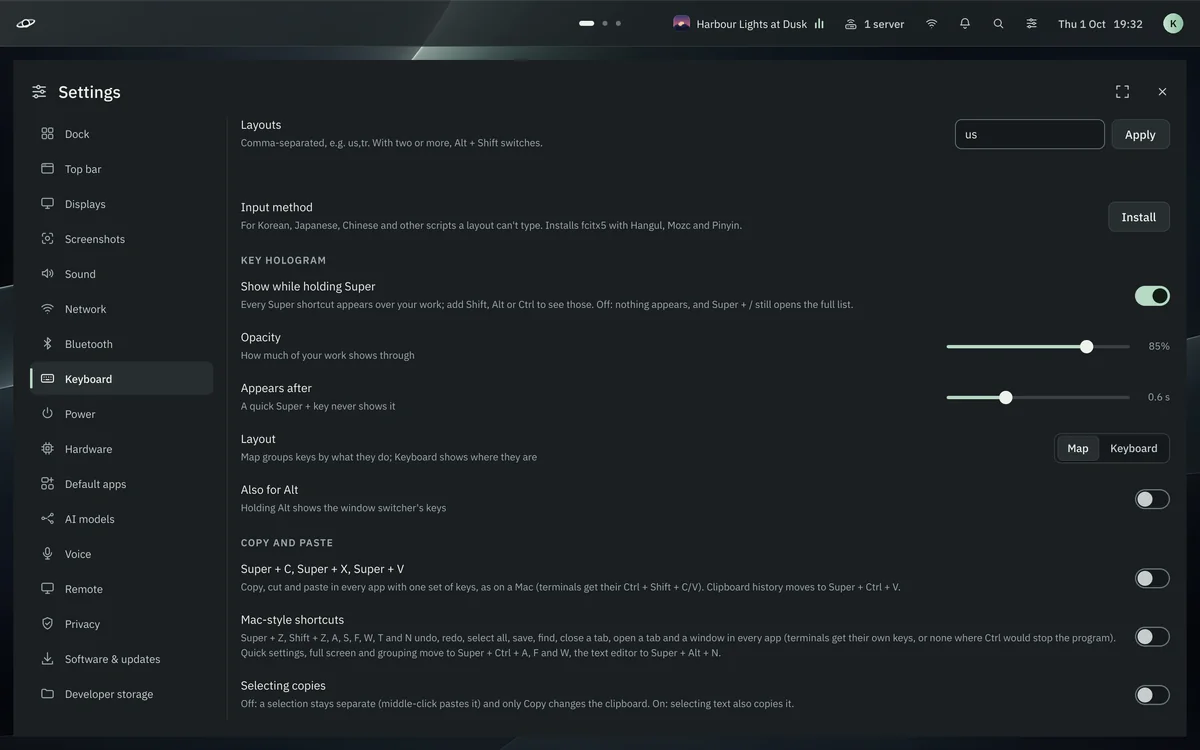1200x750 pixels.
Task: Click the Privacy shield icon
Action: 47,624
